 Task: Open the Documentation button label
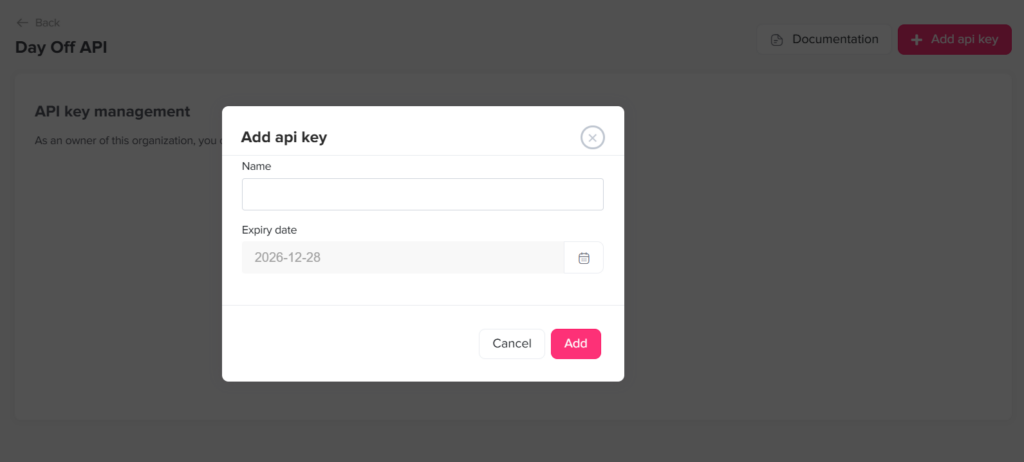pos(835,40)
